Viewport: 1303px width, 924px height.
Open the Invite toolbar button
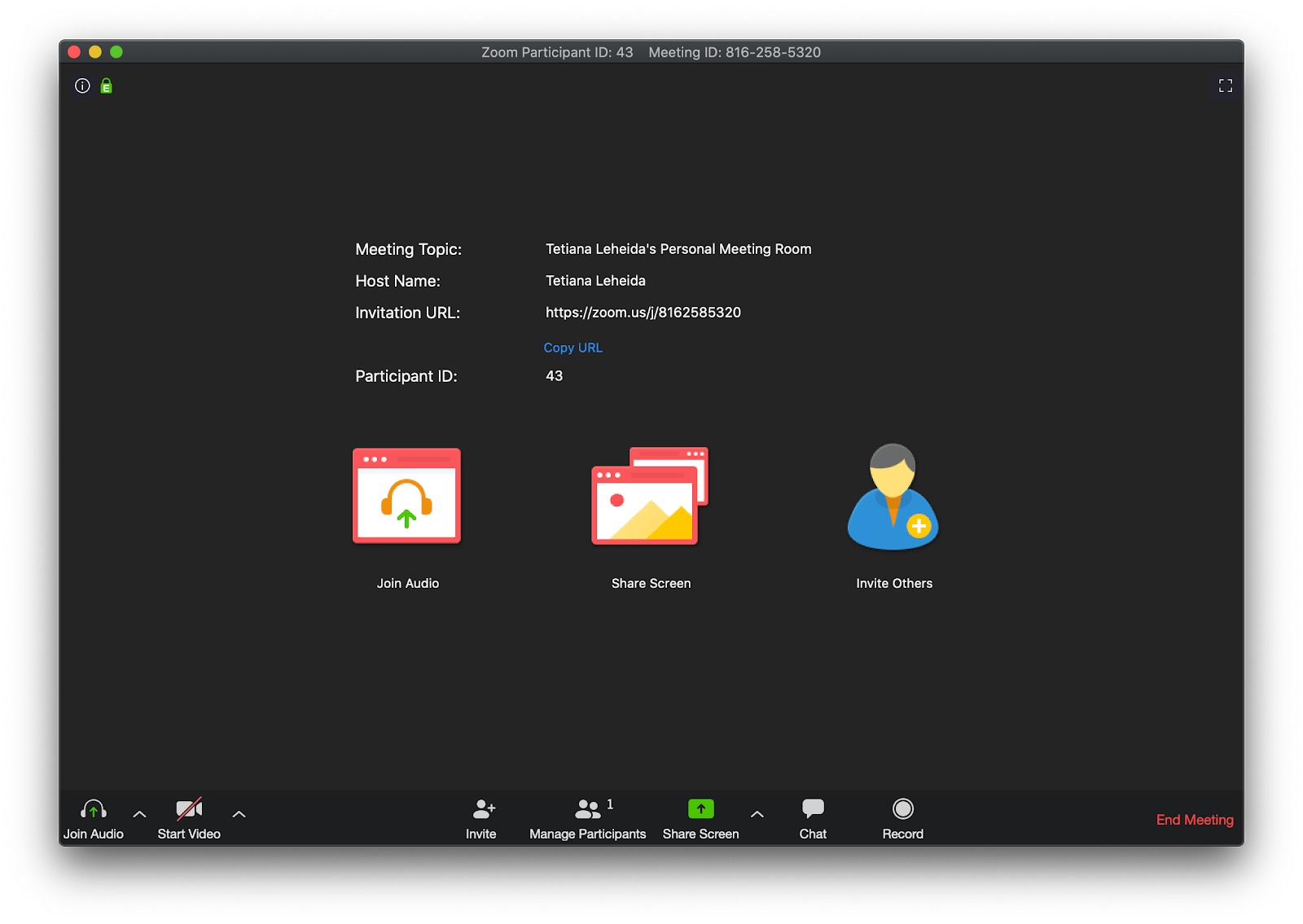pyautogui.click(x=481, y=818)
